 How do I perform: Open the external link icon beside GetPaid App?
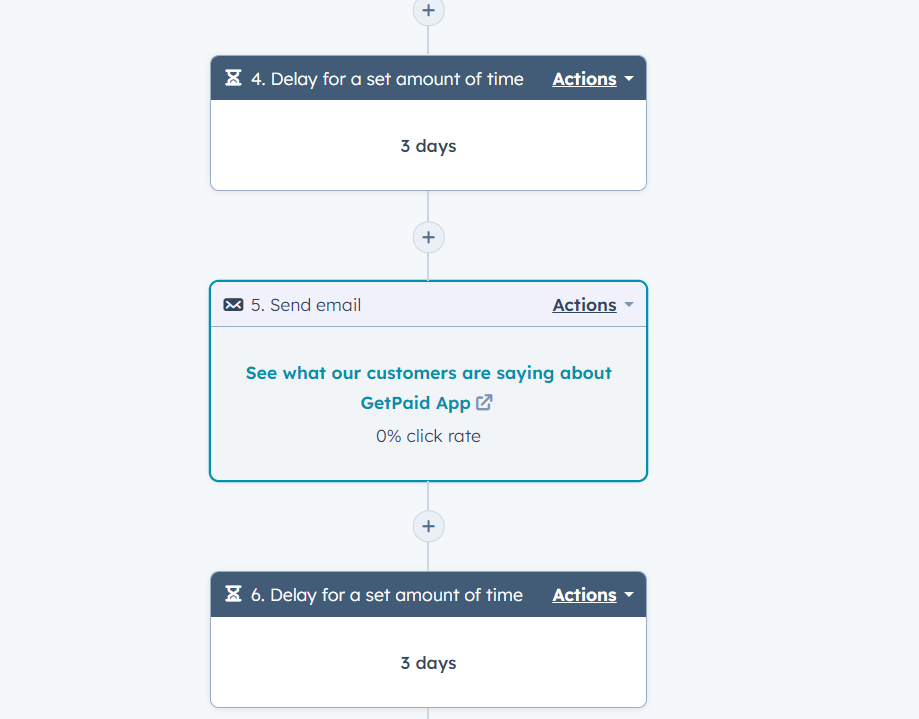[484, 402]
